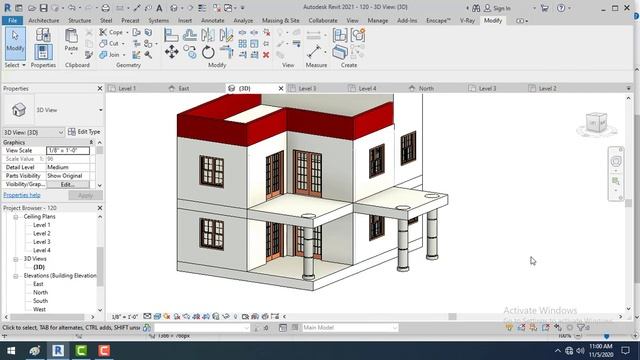Image resolution: width=640 pixels, height=360 pixels.
Task: Close the {3D} view tab
Action: pyautogui.click(x=281, y=88)
